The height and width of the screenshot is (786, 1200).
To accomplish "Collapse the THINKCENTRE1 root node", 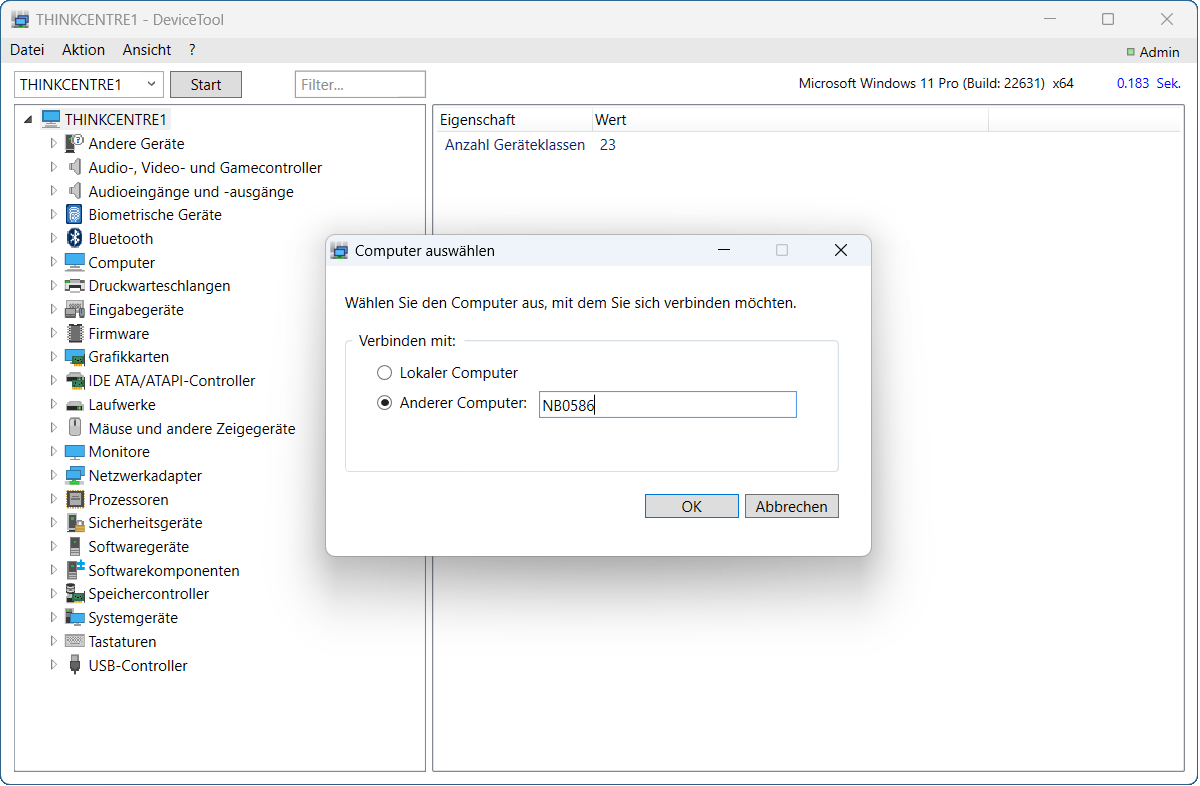I will [28, 119].
